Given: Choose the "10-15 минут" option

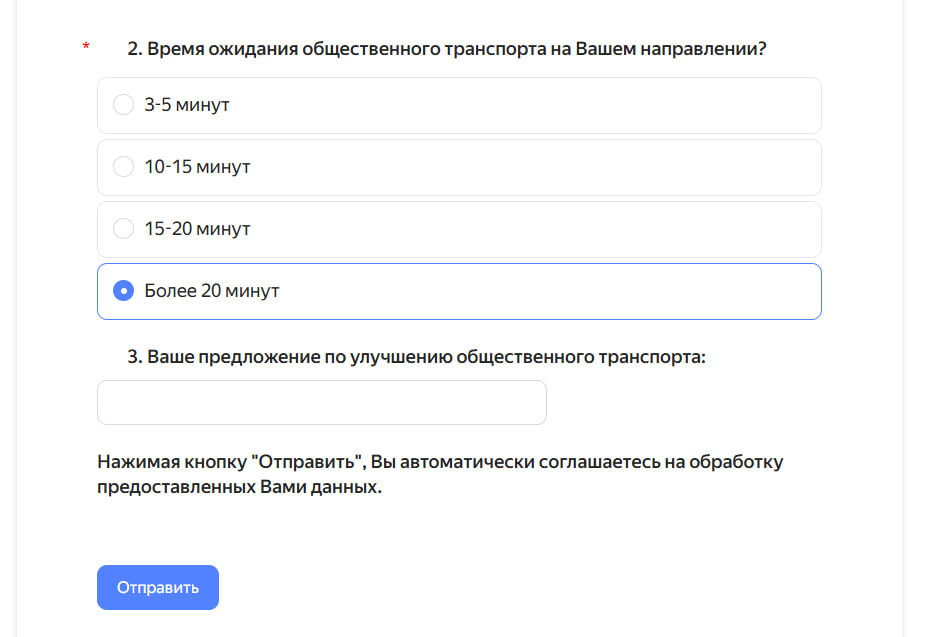Looking at the screenshot, I should tap(123, 166).
